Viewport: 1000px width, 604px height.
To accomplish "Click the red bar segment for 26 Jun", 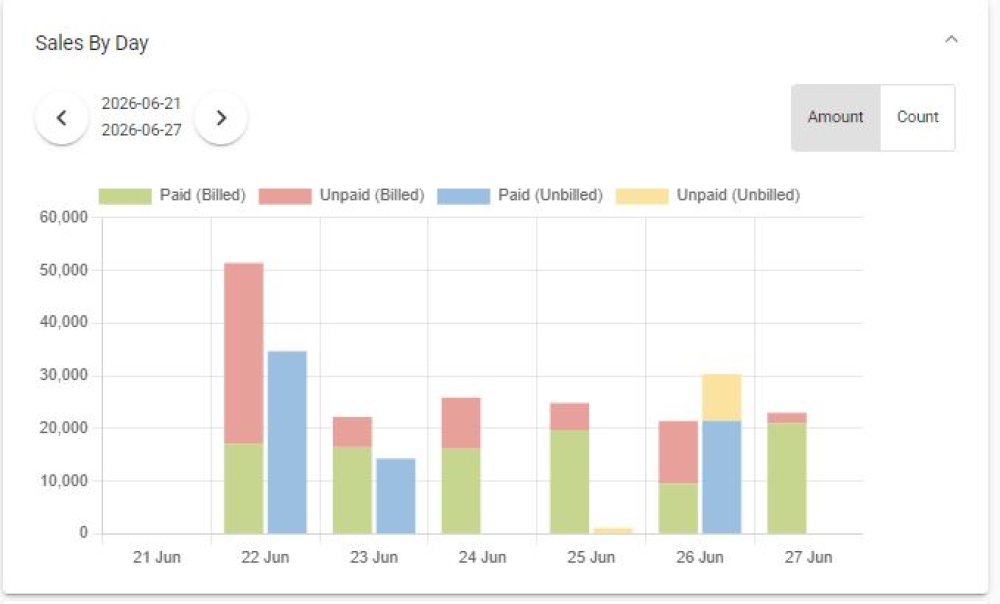I will pyautogui.click(x=679, y=452).
